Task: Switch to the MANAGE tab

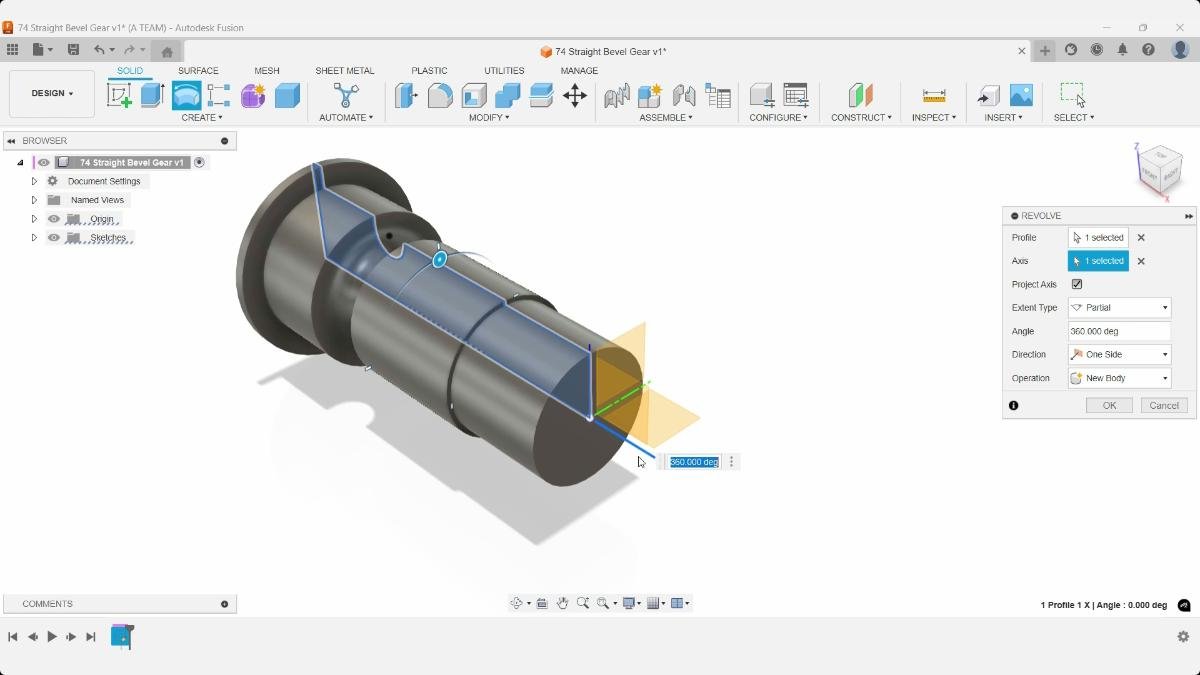Action: [x=579, y=71]
